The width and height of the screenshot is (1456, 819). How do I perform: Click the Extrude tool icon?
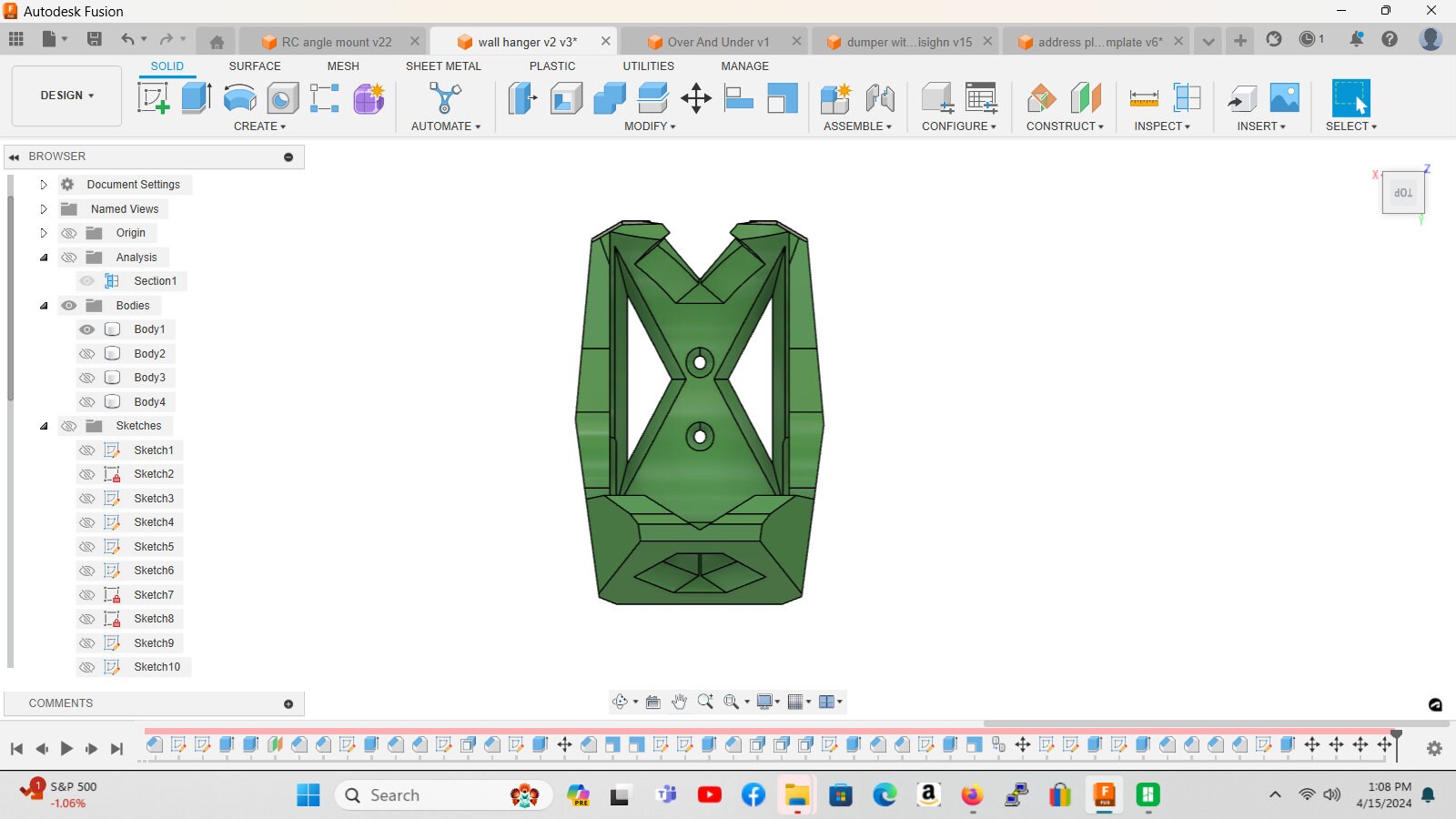196,97
